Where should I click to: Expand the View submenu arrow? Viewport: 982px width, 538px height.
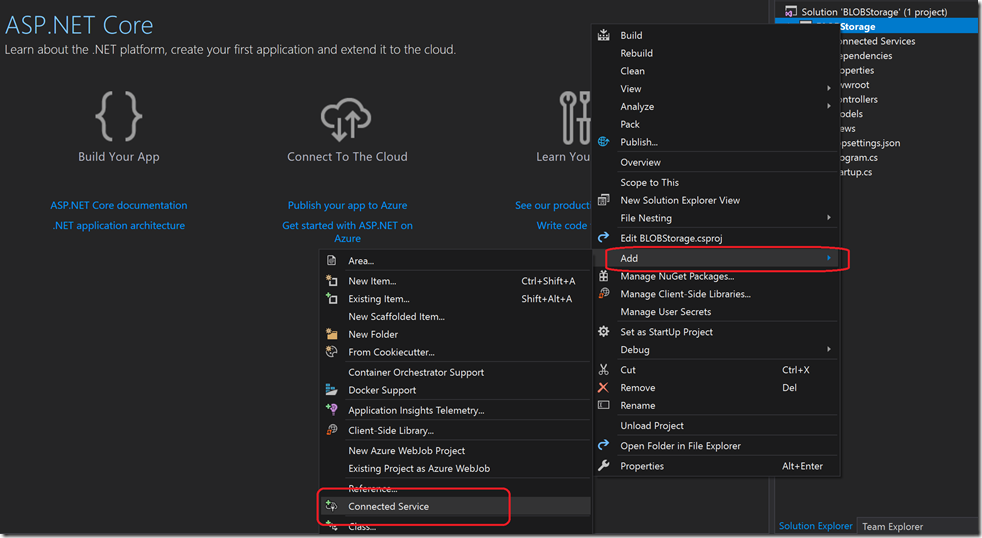[x=829, y=88]
